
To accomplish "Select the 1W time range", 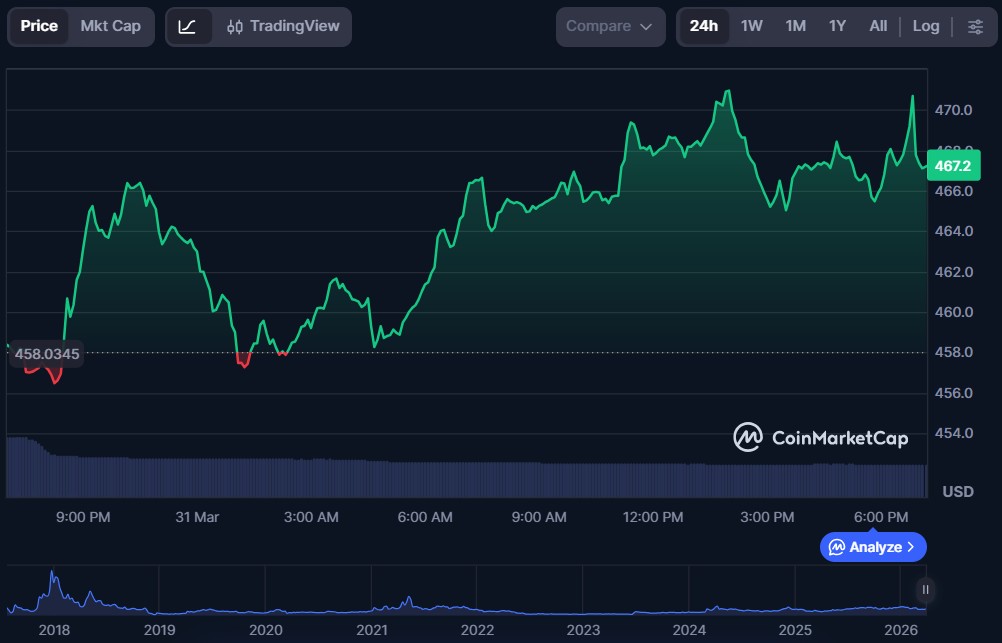I will click(x=752, y=26).
